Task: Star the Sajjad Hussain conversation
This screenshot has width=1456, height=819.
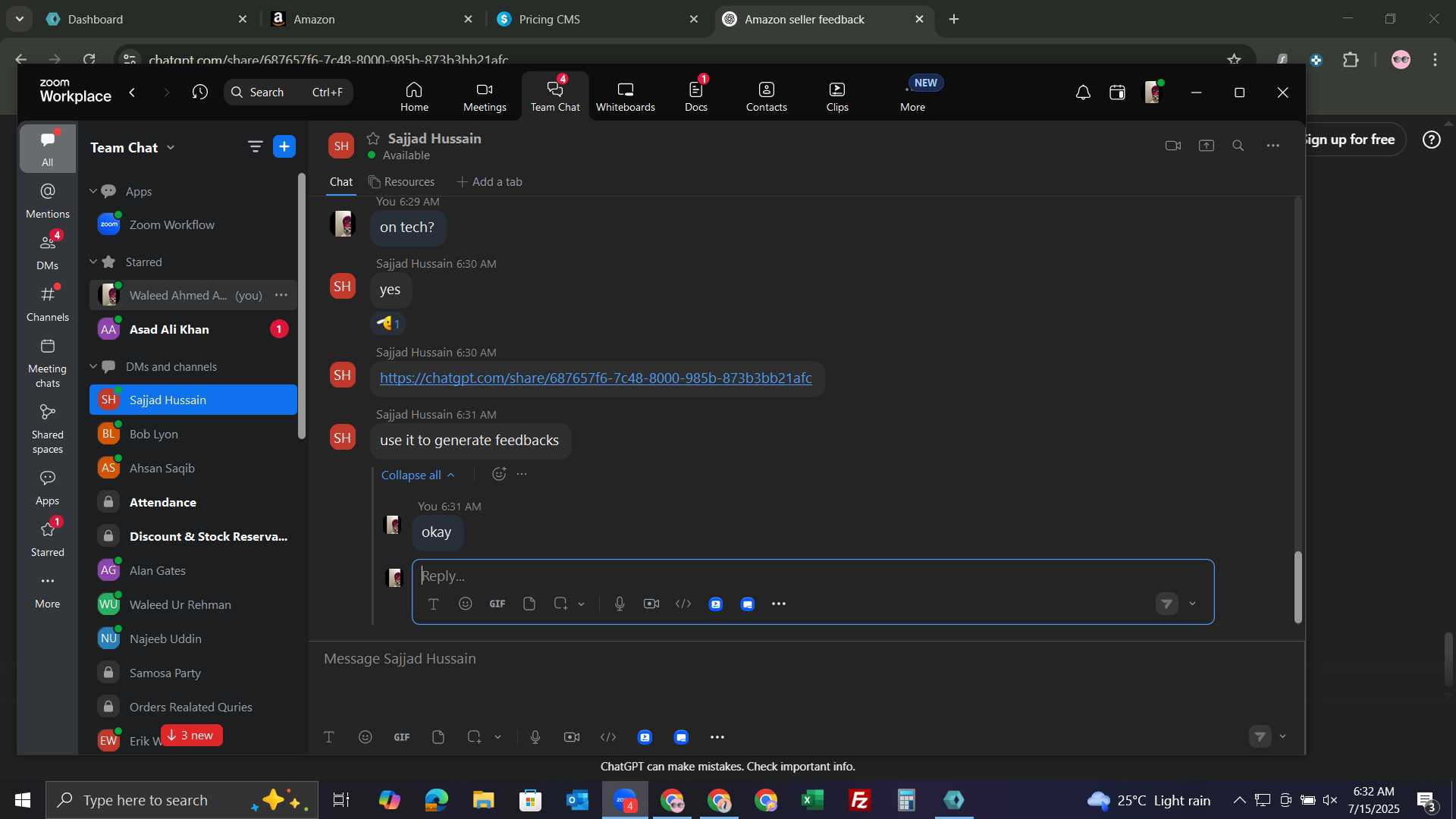Action: coord(373,138)
